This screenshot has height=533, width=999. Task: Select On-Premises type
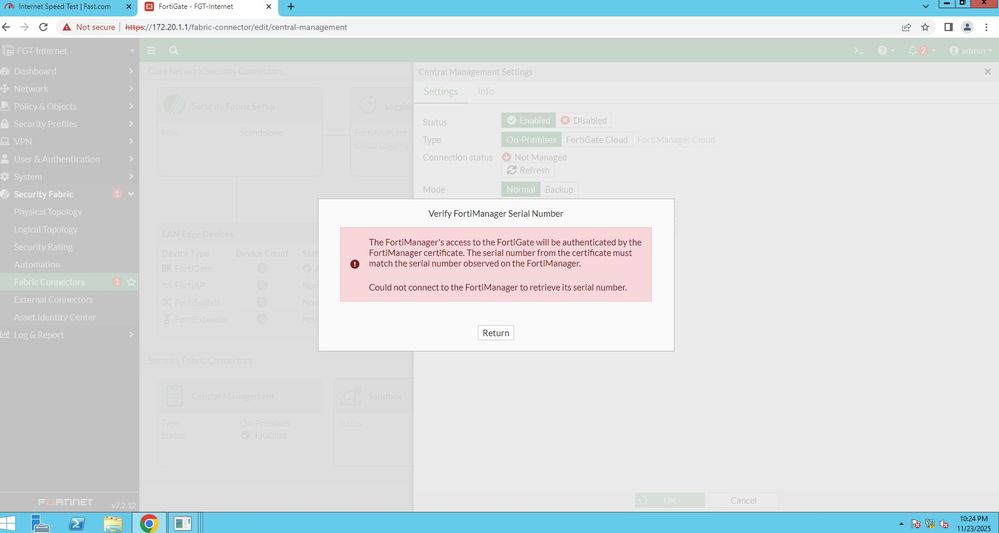click(x=531, y=139)
